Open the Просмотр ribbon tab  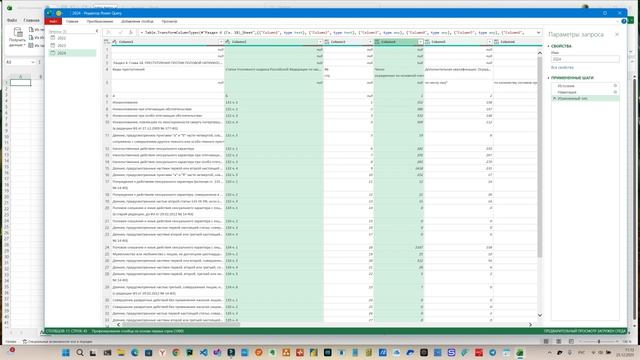coord(169,21)
